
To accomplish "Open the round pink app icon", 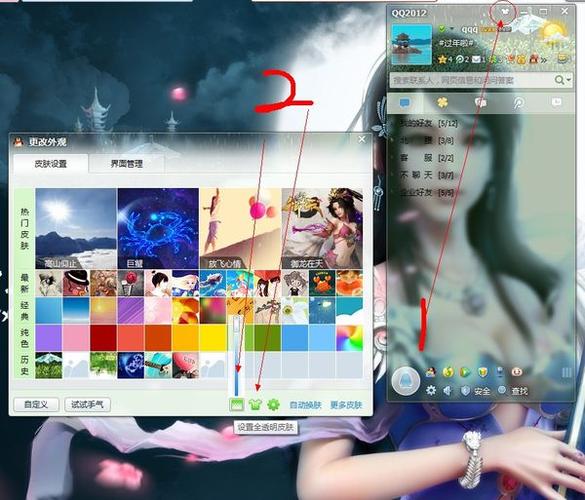I will coord(517,372).
